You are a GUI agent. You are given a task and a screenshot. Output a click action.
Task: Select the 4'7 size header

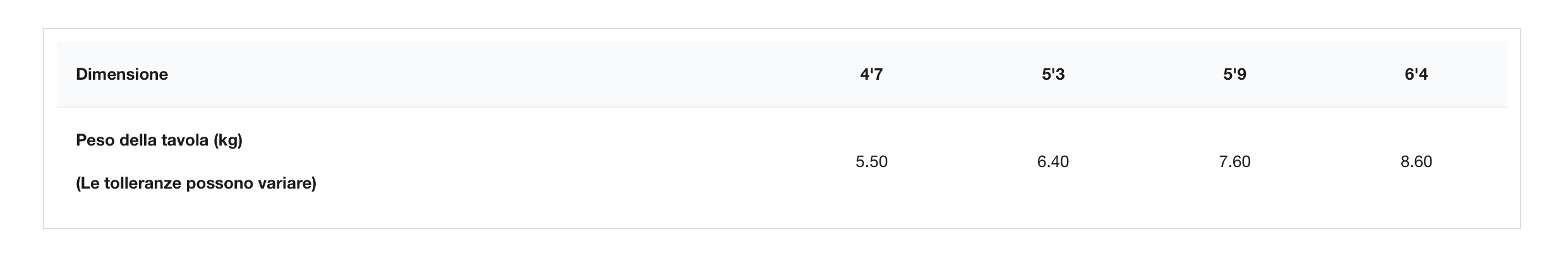(x=871, y=75)
